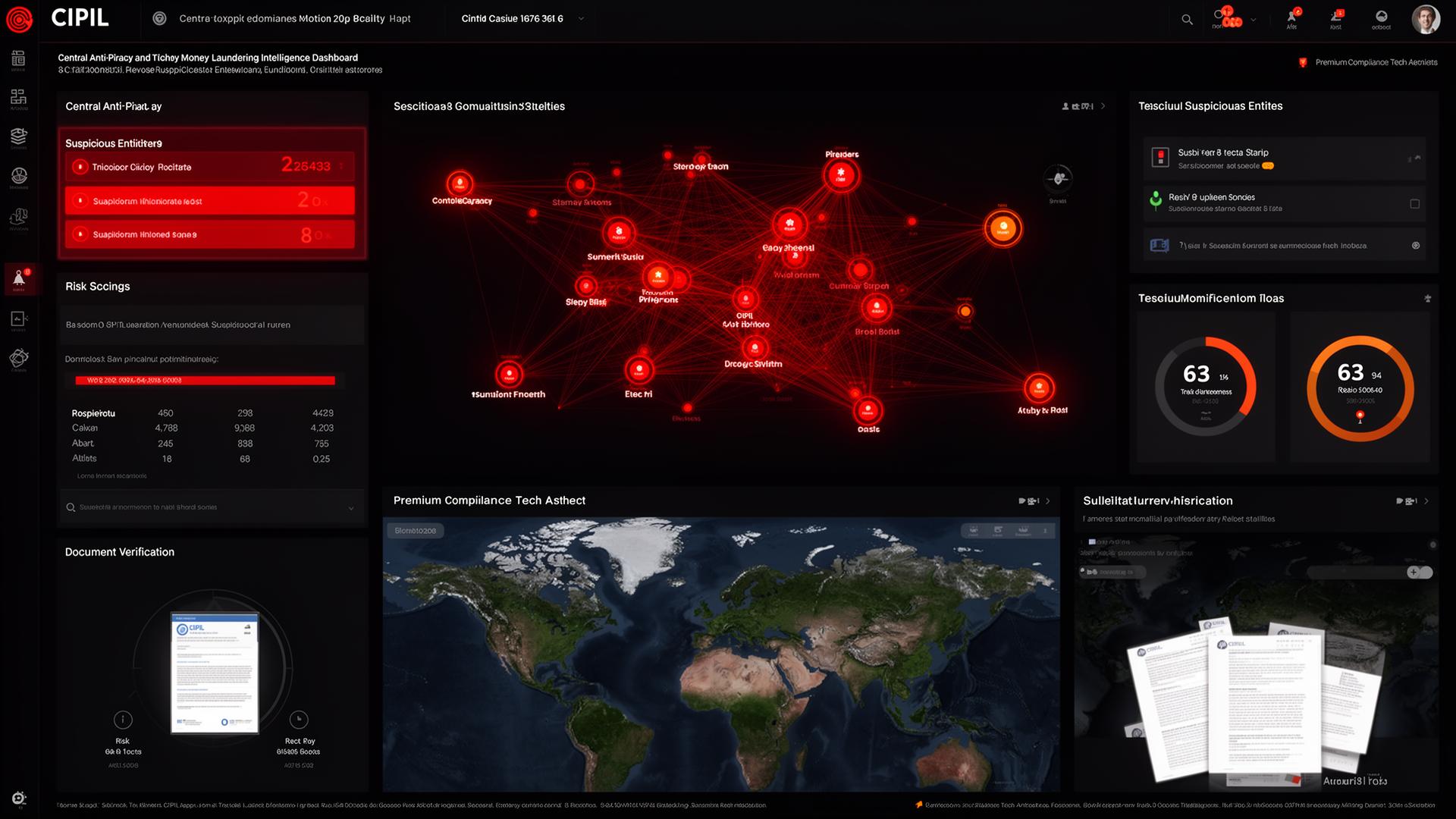
Task: Open the stacked layers sidebar icon
Action: (x=19, y=136)
